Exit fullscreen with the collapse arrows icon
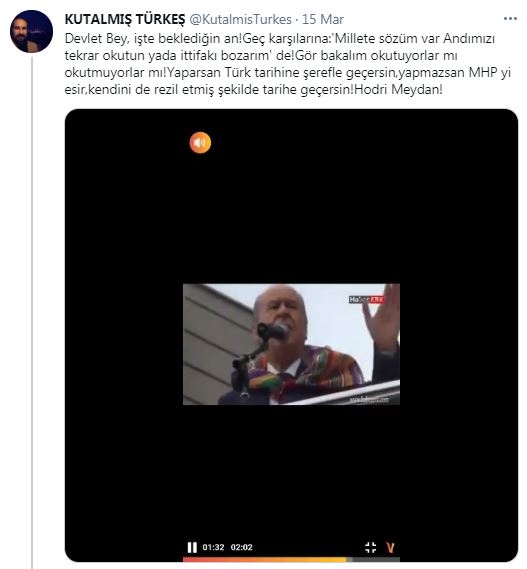Screen dimensions: 527x569 [x=370, y=547]
